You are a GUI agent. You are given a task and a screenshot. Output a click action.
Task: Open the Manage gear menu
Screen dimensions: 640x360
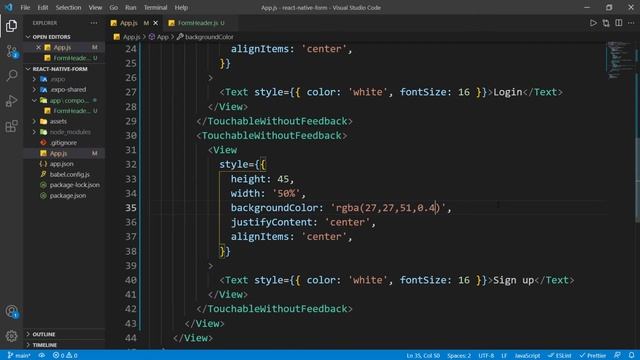click(x=11, y=336)
